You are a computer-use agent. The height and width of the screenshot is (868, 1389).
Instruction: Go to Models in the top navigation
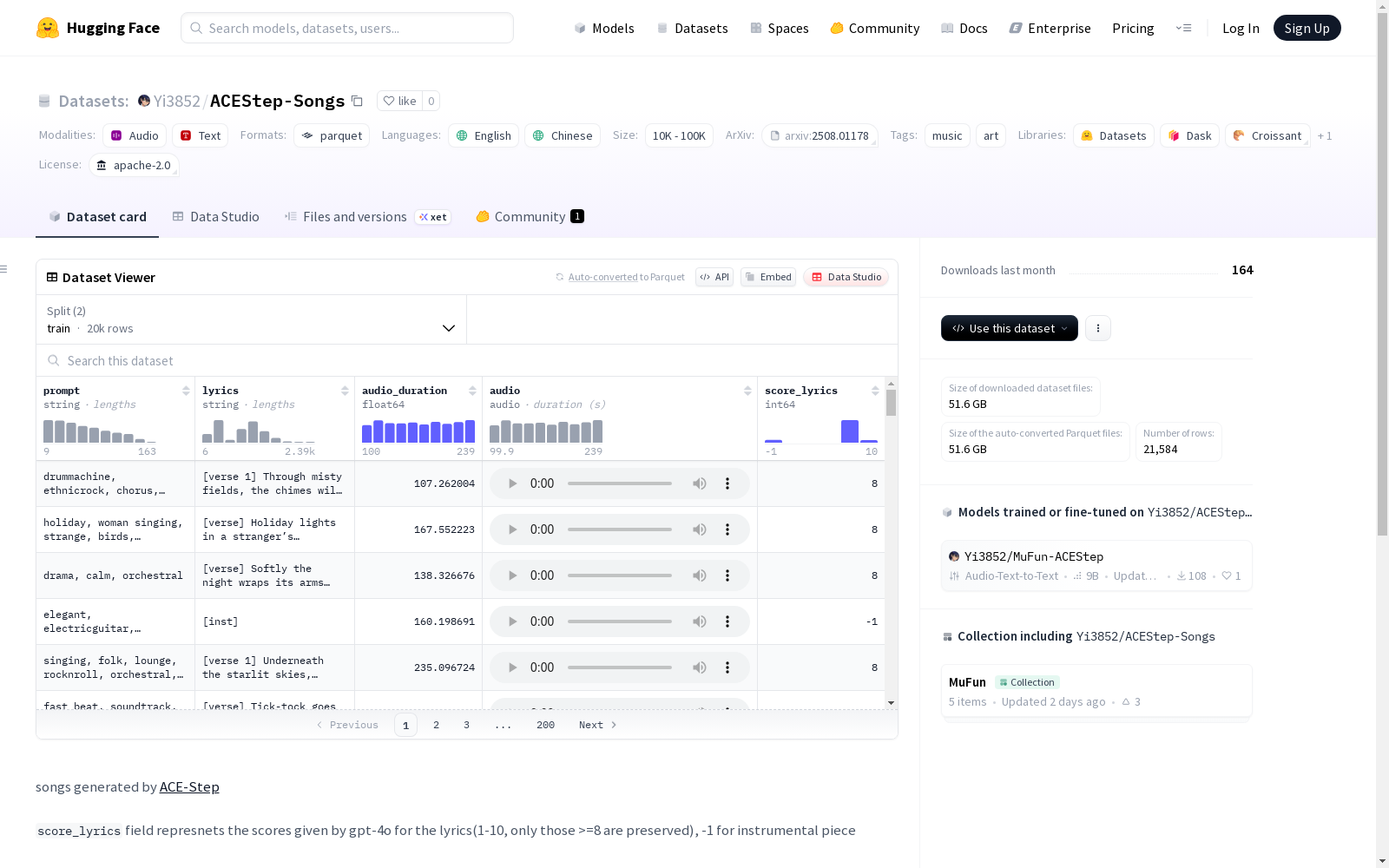click(x=604, y=28)
